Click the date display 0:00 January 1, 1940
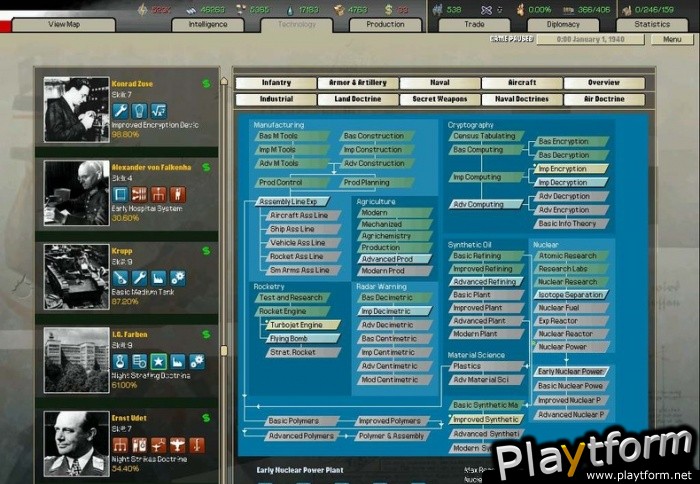The width and height of the screenshot is (700, 484). pyautogui.click(x=590, y=40)
